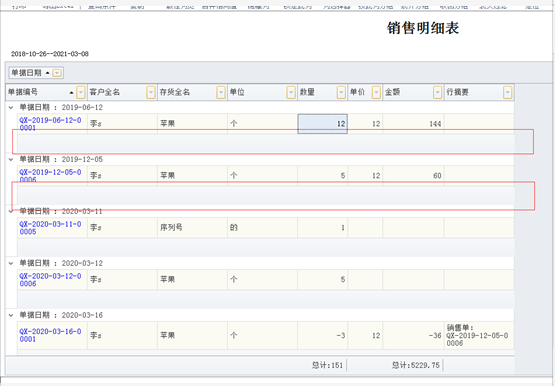Open filter icon on 单据日期 group chip
The height and width of the screenshot is (386, 555).
pyautogui.click(x=57, y=73)
